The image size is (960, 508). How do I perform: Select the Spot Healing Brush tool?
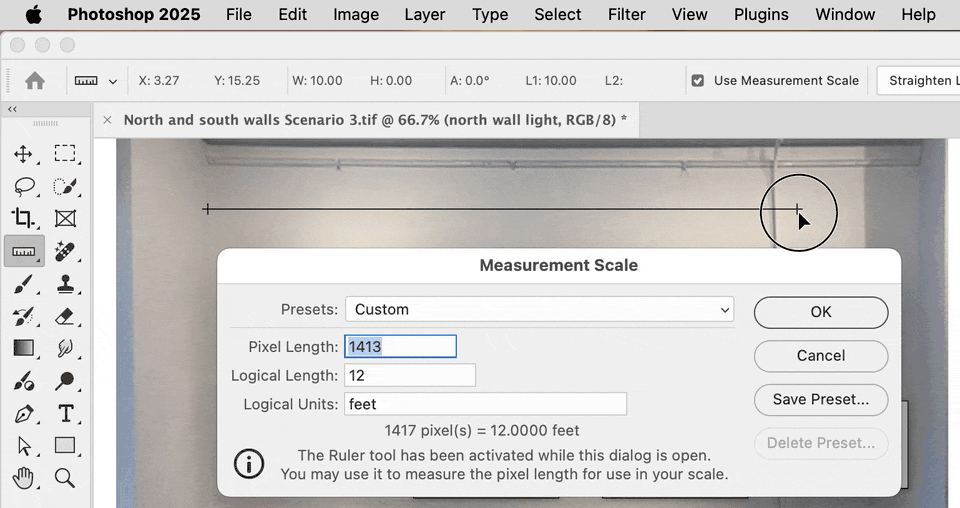point(65,252)
